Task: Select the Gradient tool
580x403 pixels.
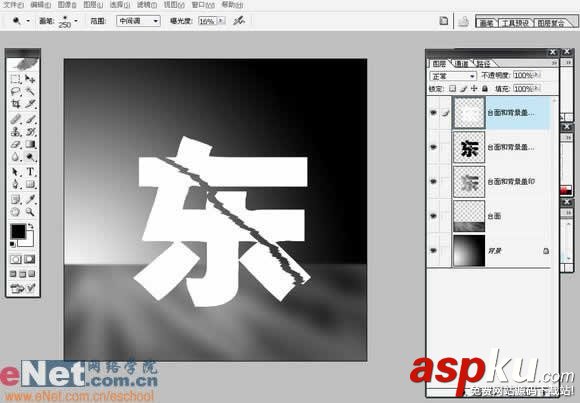Action: (30, 144)
